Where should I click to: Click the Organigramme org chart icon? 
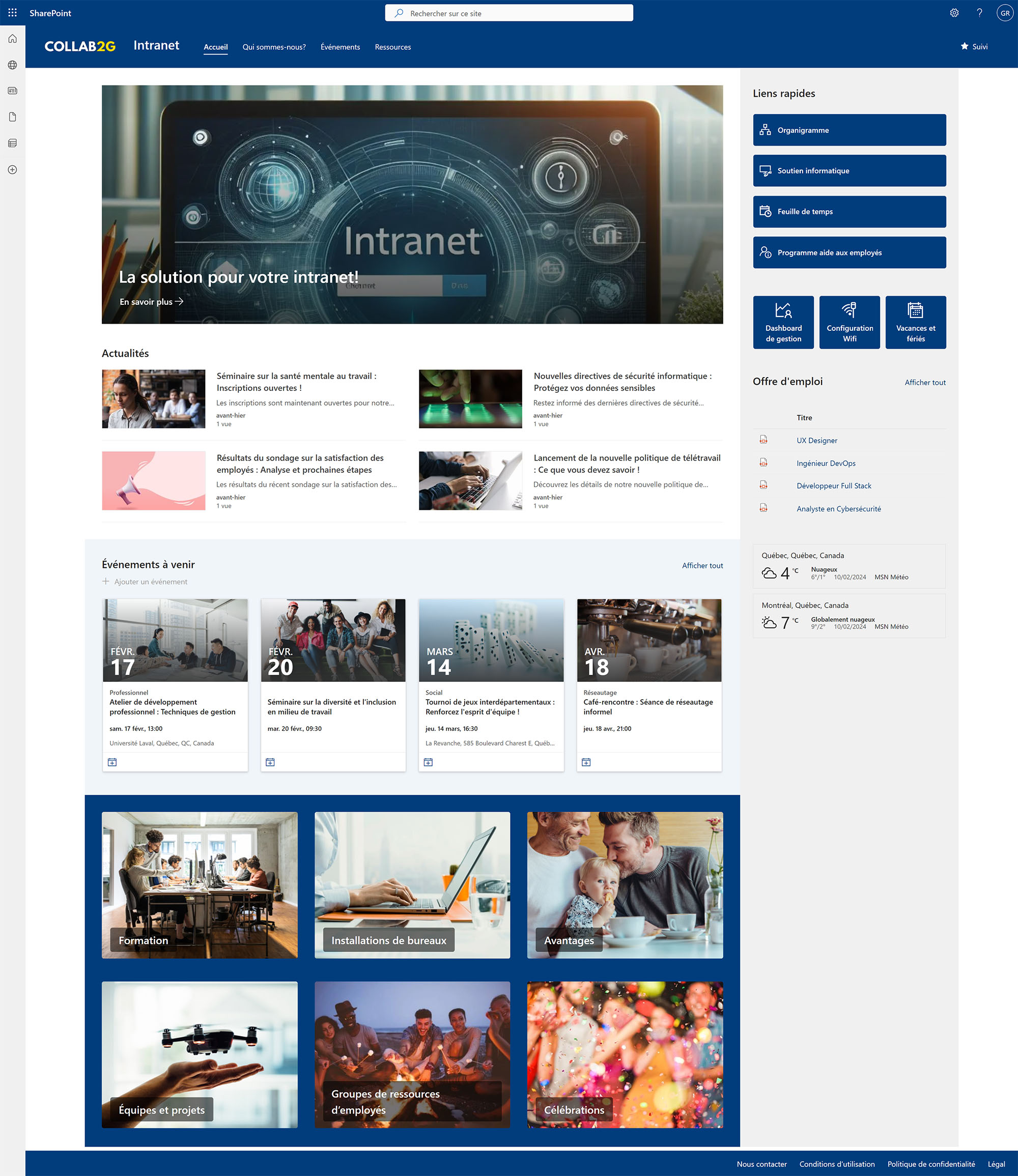click(765, 130)
